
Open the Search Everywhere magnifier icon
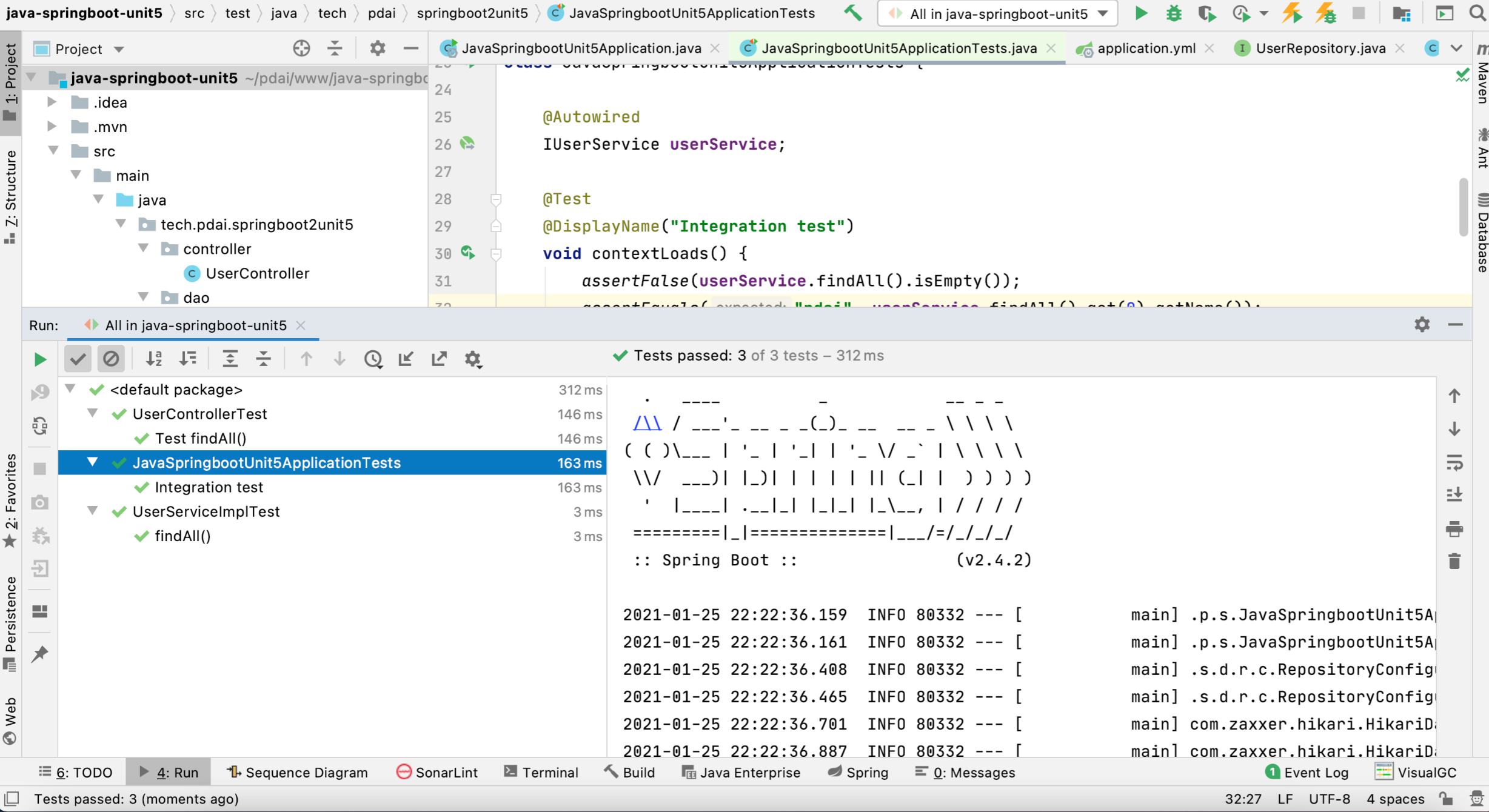pyautogui.click(x=1477, y=13)
